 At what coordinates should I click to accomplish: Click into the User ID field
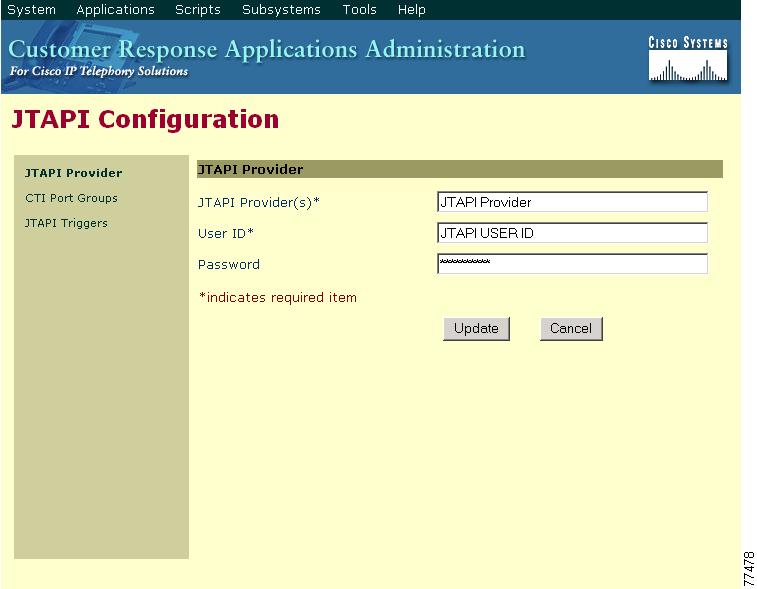click(x=572, y=233)
